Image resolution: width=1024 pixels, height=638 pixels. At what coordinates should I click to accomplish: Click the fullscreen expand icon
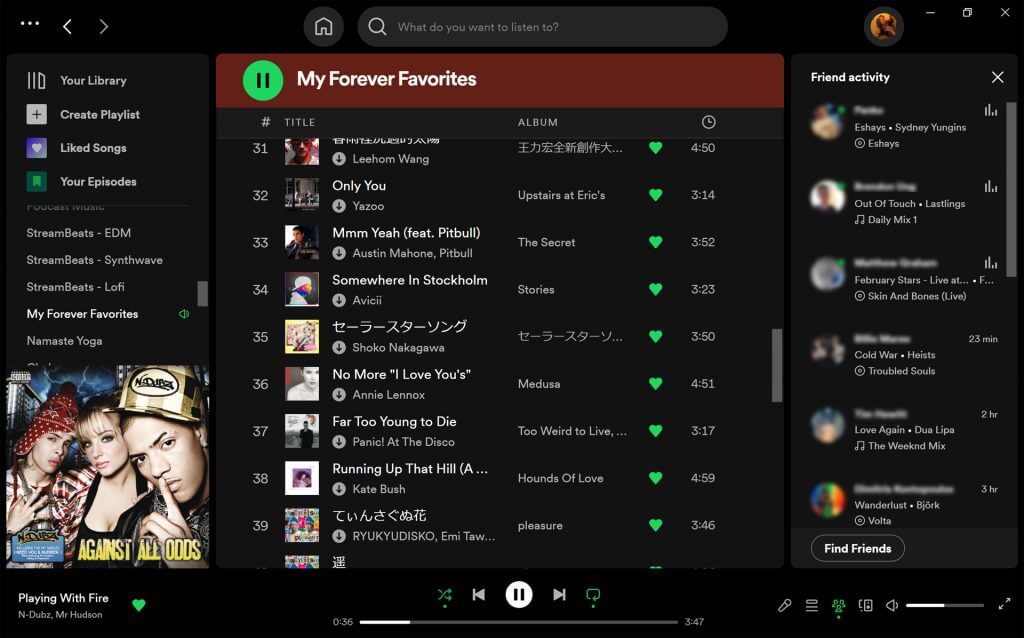(1004, 605)
